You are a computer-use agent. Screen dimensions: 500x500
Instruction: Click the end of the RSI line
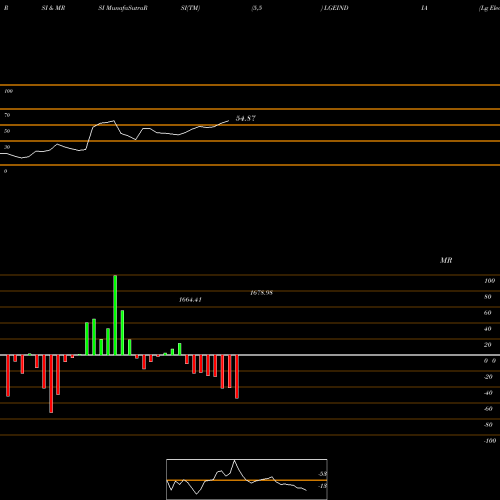(x=229, y=120)
